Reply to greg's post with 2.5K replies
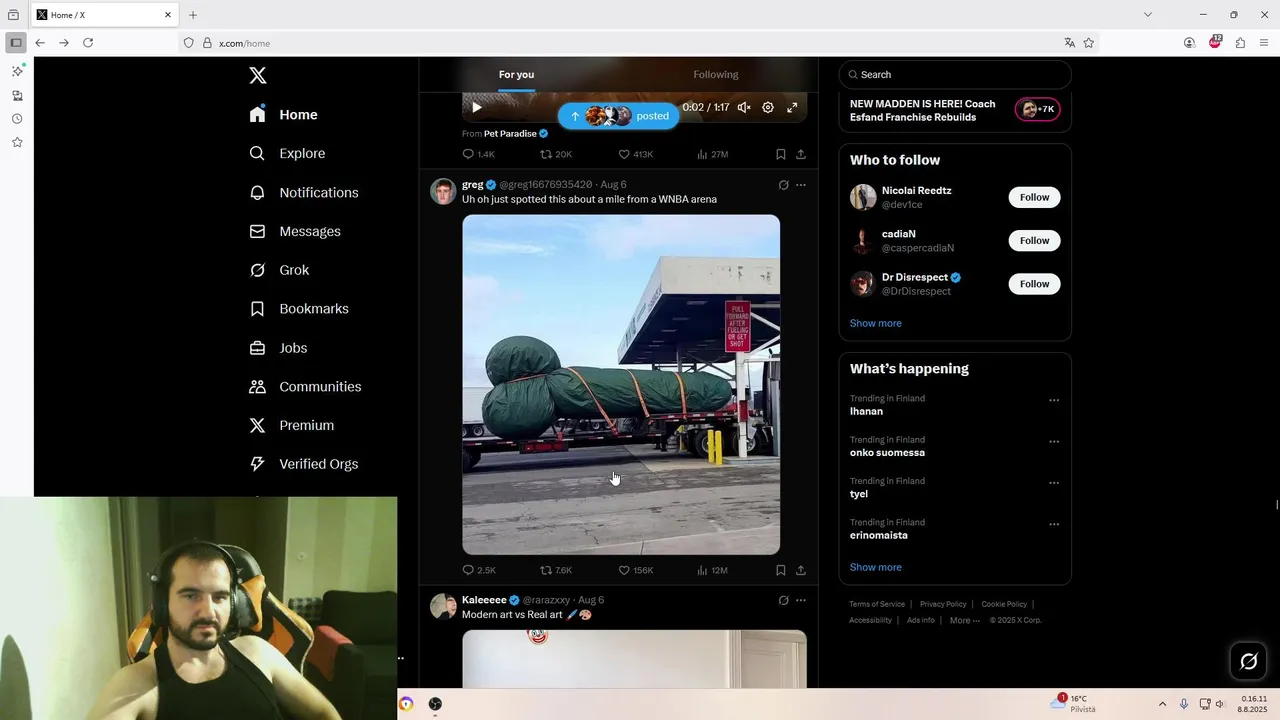 tap(479, 571)
